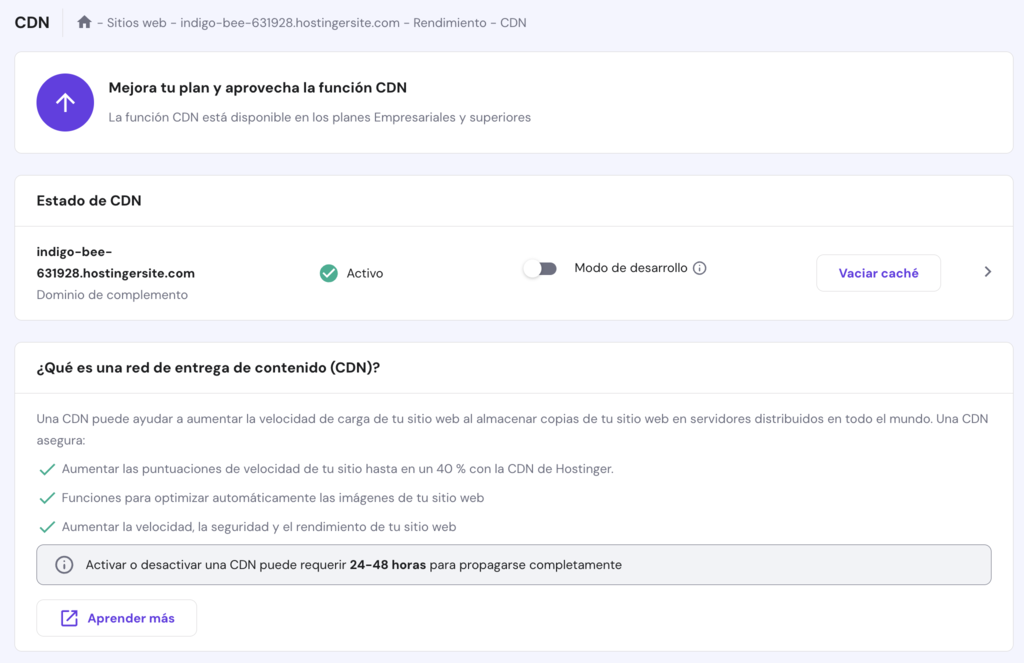Image resolution: width=1024 pixels, height=663 pixels.
Task: Click the home icon in the breadcrumb
Action: tap(84, 22)
